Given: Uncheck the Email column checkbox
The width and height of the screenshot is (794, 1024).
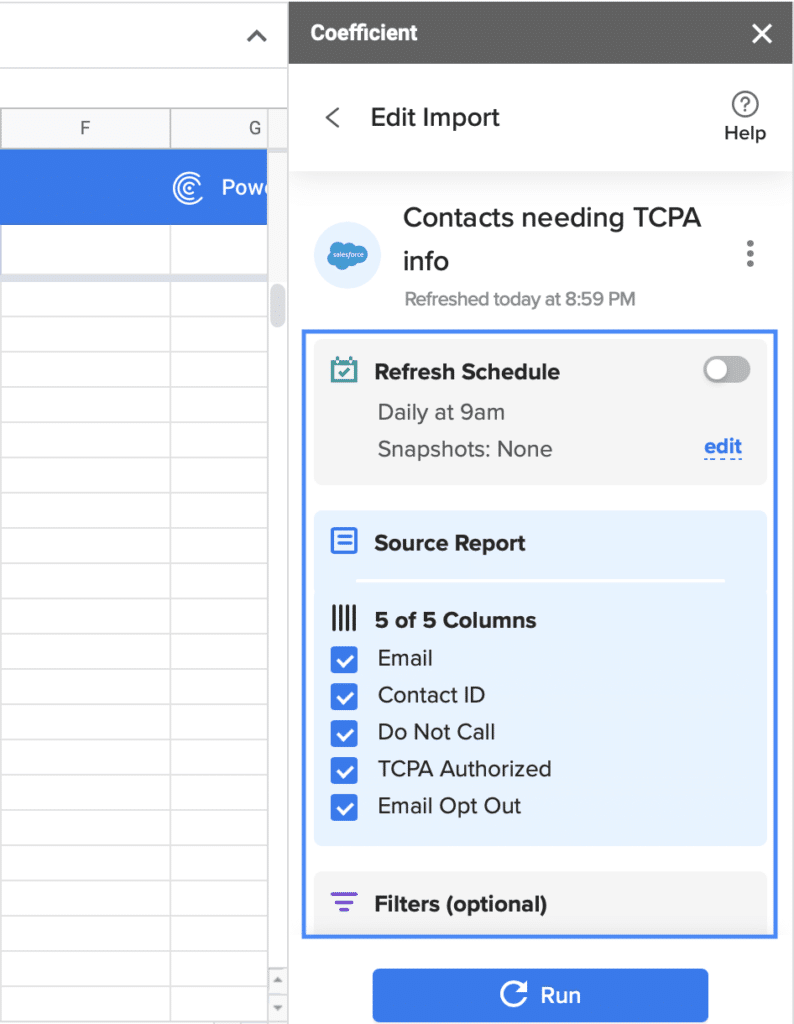Looking at the screenshot, I should [x=344, y=659].
